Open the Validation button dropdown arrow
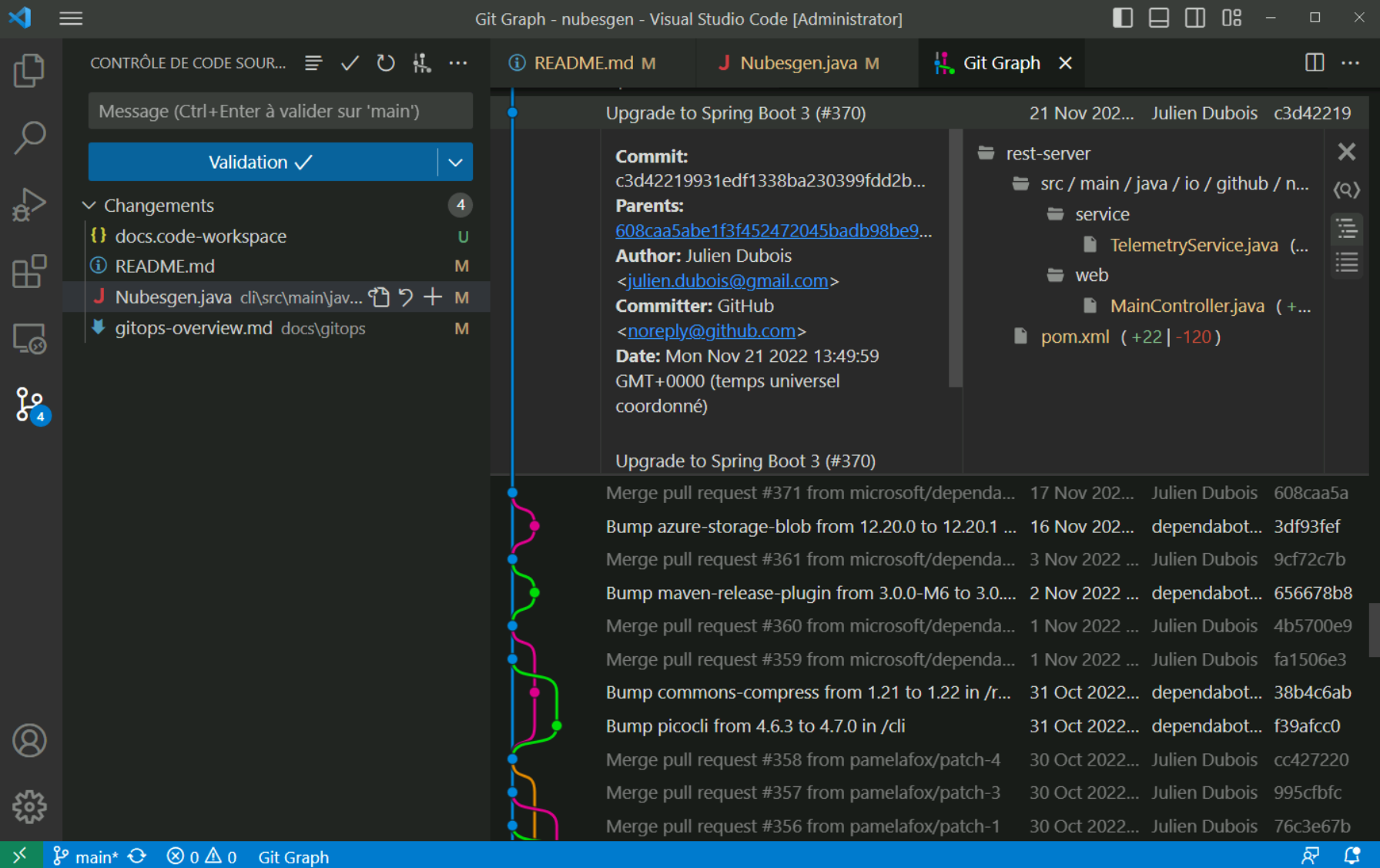The height and width of the screenshot is (868, 1380). click(x=455, y=162)
